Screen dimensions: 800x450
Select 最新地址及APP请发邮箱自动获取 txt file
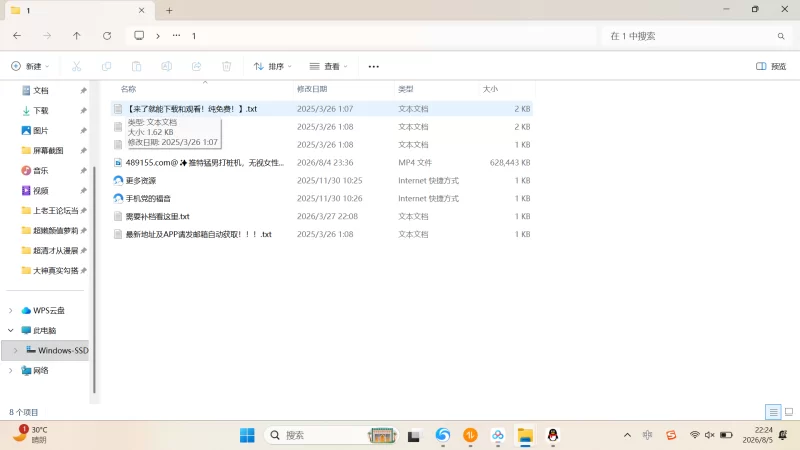click(322, 234)
